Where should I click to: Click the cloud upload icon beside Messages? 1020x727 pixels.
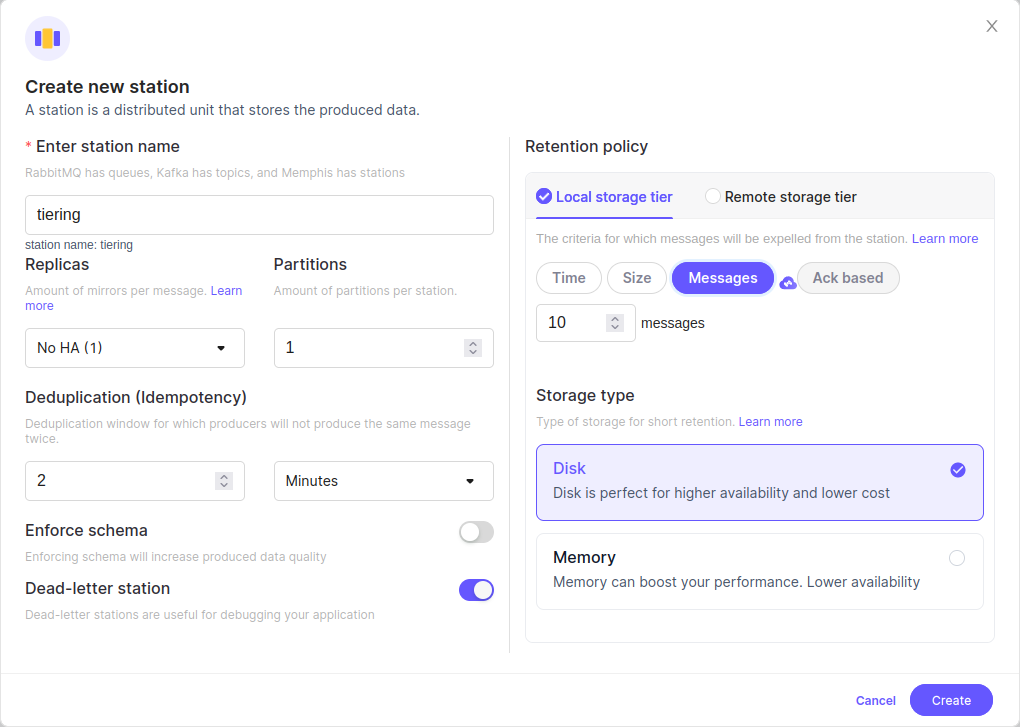point(788,283)
